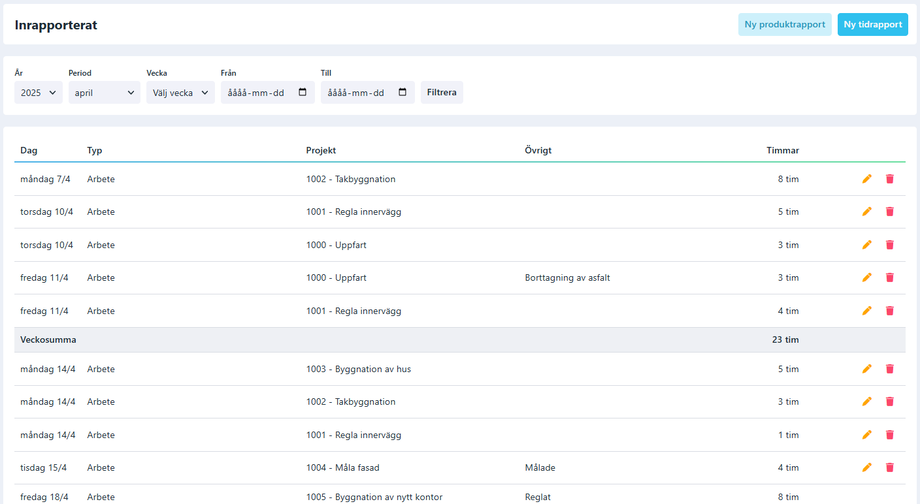
Task: Delete torsdag 10/4 Uppfart entry
Action: pos(890,245)
